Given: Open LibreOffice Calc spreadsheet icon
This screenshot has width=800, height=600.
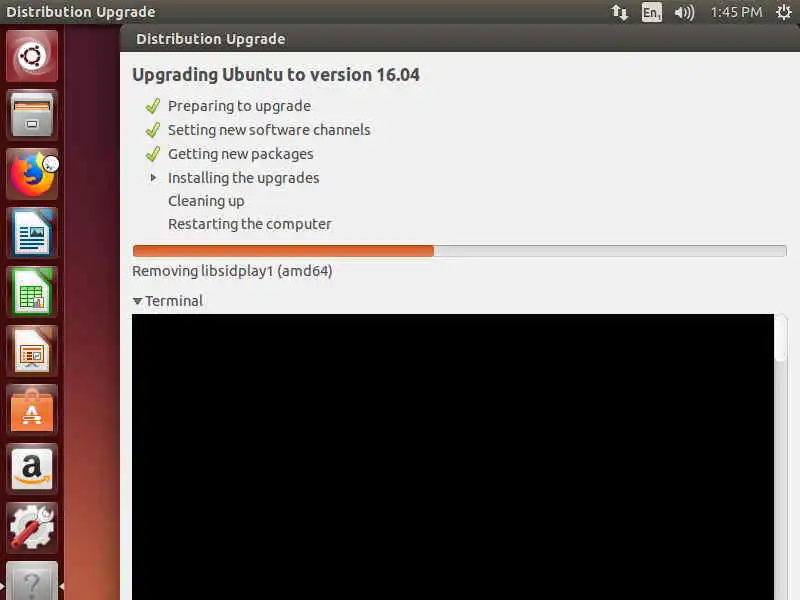Looking at the screenshot, I should tap(32, 292).
